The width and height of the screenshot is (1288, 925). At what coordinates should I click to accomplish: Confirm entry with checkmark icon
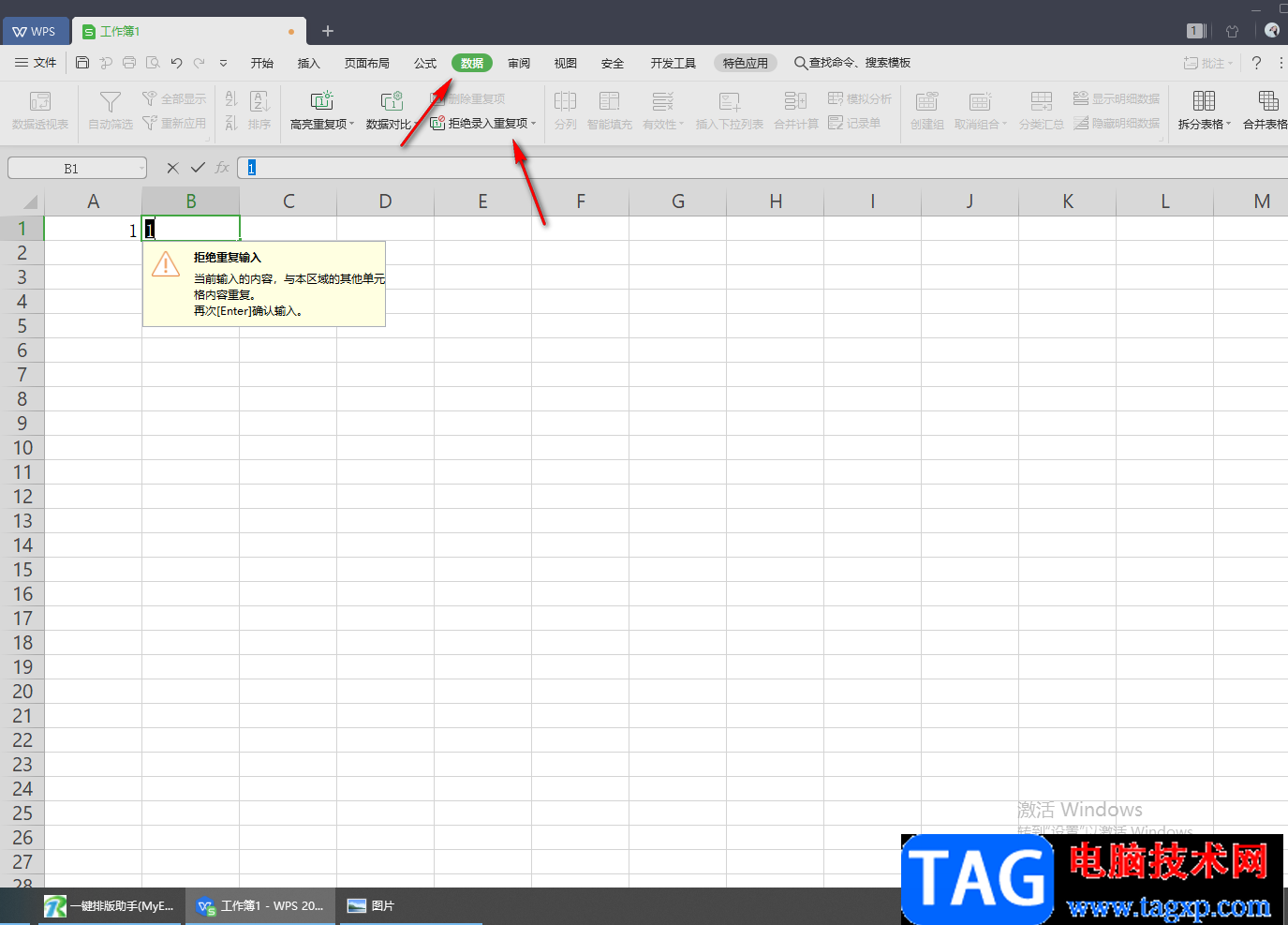[198, 168]
